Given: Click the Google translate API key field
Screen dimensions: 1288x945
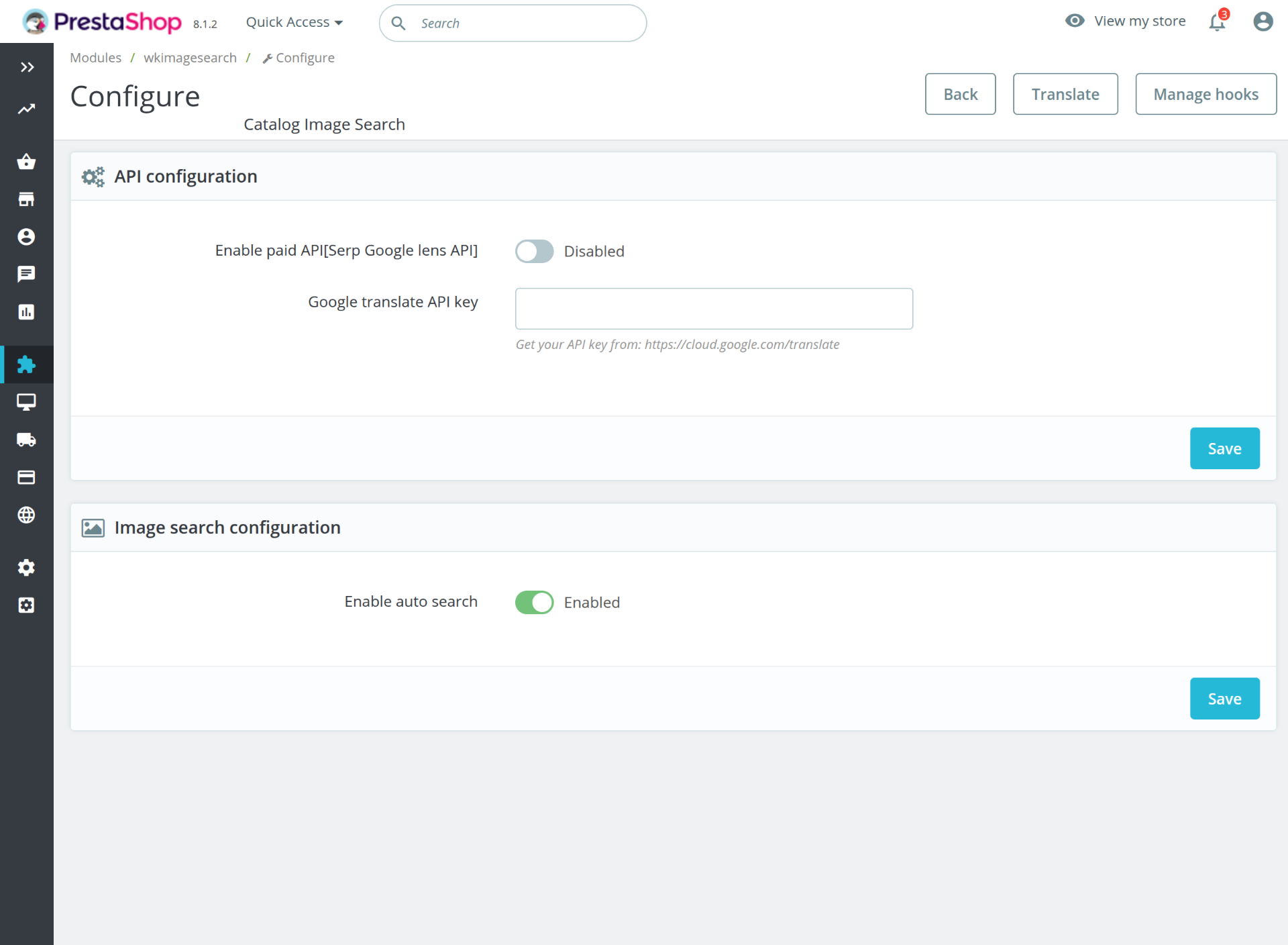Looking at the screenshot, I should click(714, 309).
